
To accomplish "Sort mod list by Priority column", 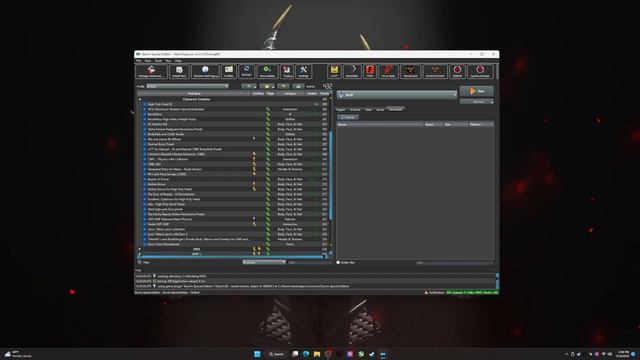I will click(324, 93).
